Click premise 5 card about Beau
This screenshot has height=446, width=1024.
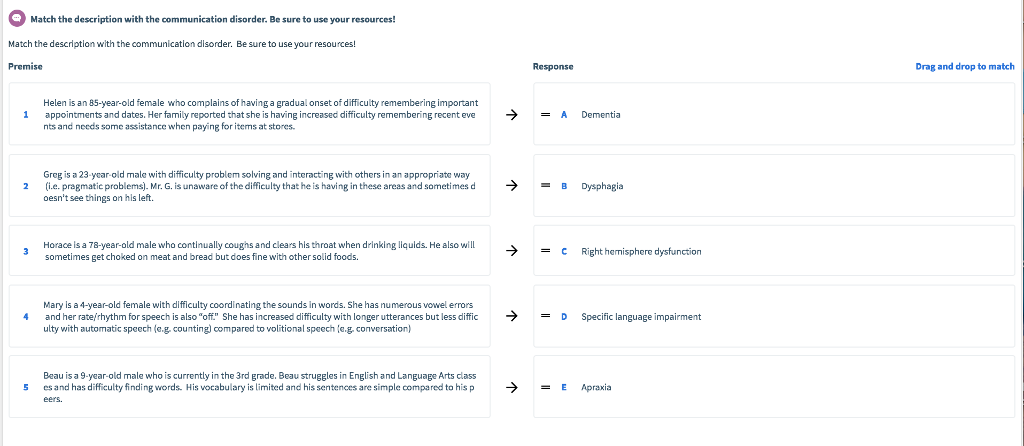tap(260, 387)
